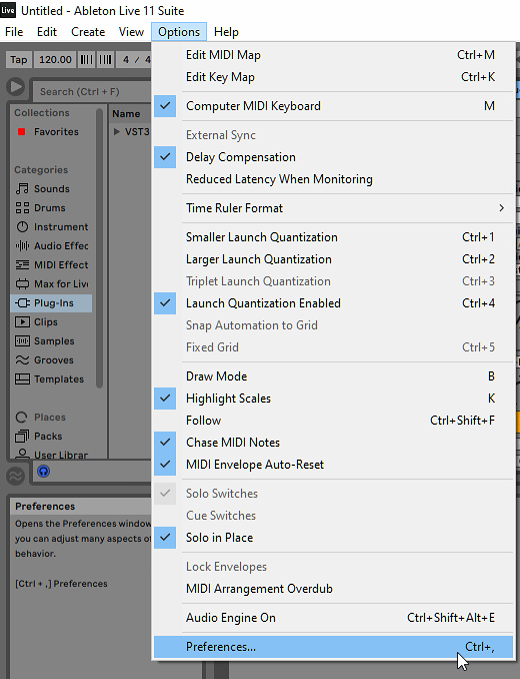This screenshot has height=679, width=520.
Task: Open the File menu
Action: (14, 32)
